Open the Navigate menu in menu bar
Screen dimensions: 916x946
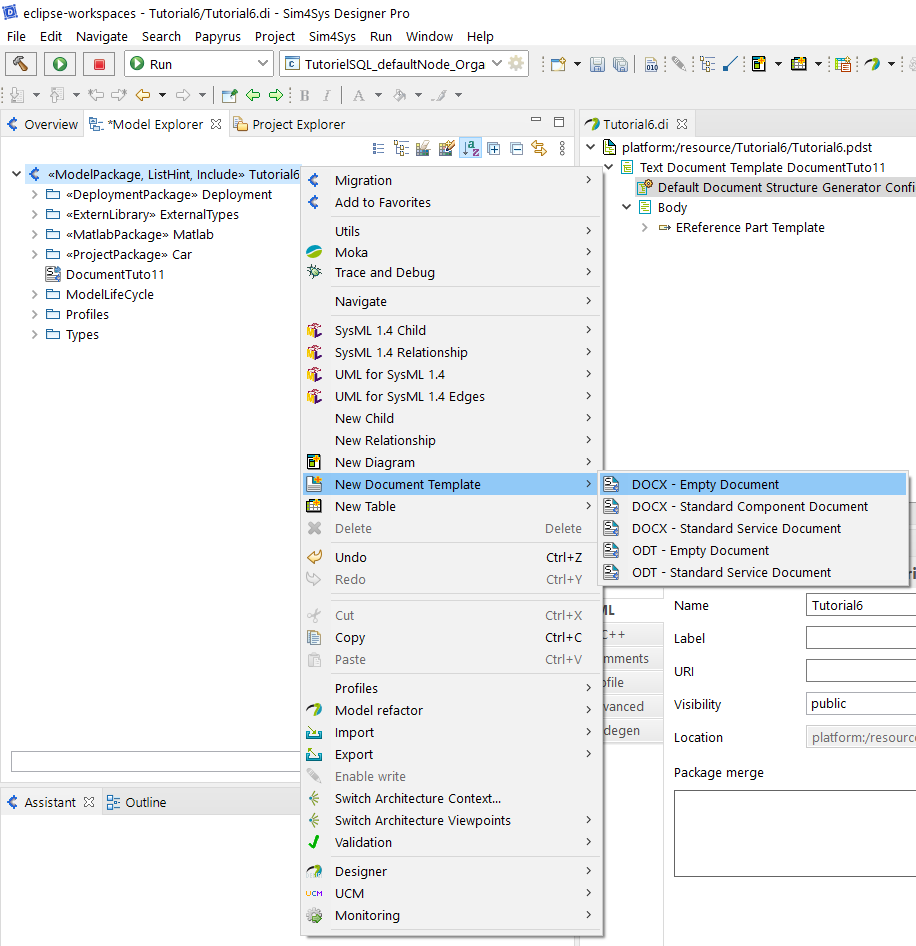(x=101, y=37)
